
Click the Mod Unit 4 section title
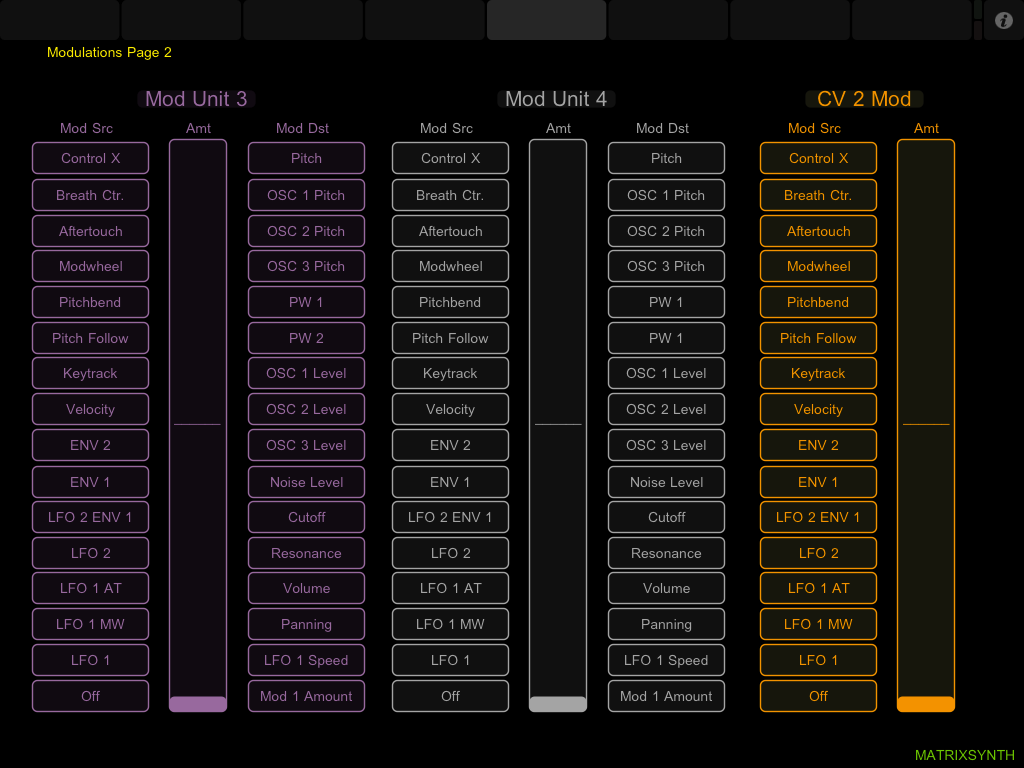pyautogui.click(x=556, y=99)
